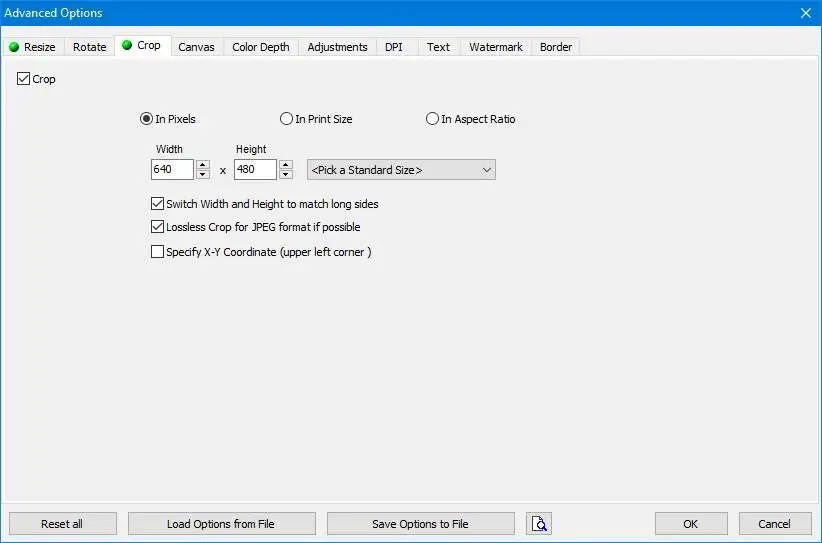Enable Specify X-Y Coordinate checkbox
Screen dimensions: 822x543
(x=157, y=252)
